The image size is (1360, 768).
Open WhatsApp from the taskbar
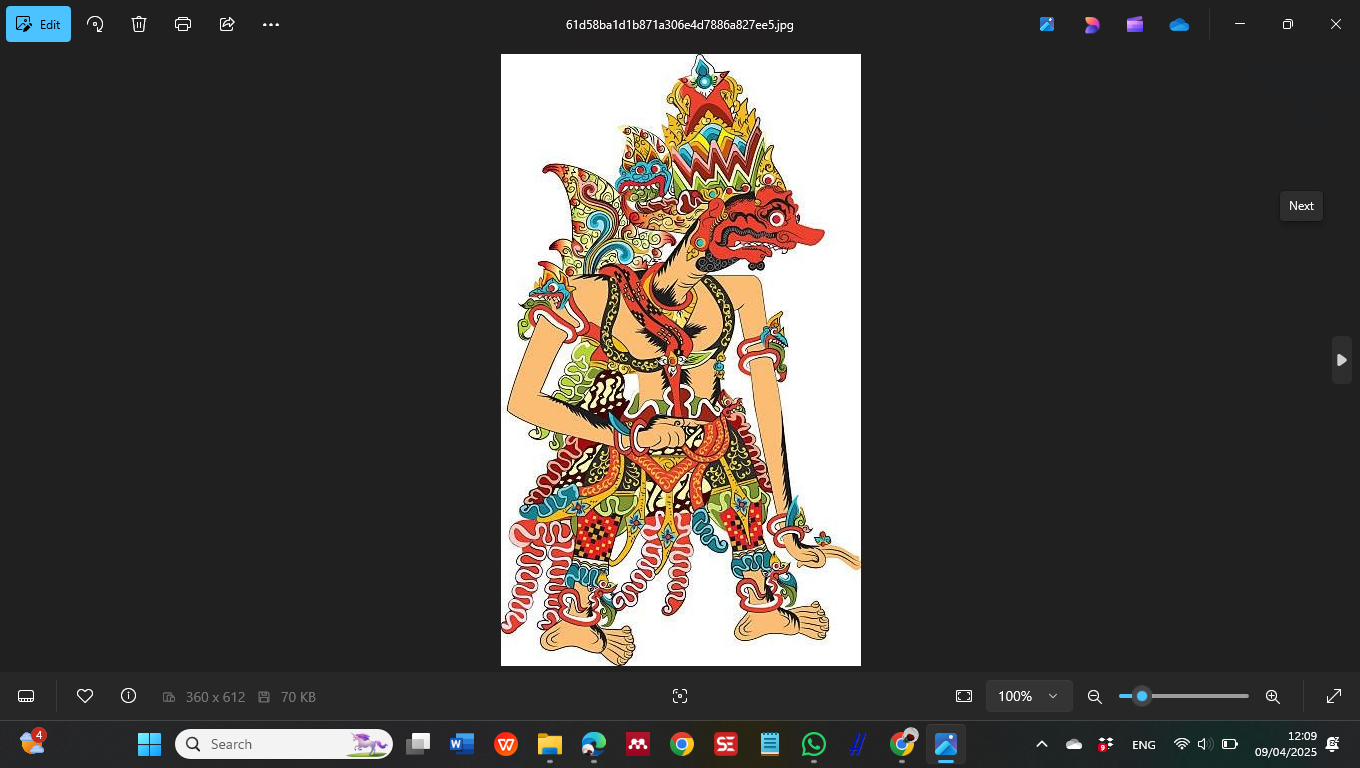coord(814,744)
